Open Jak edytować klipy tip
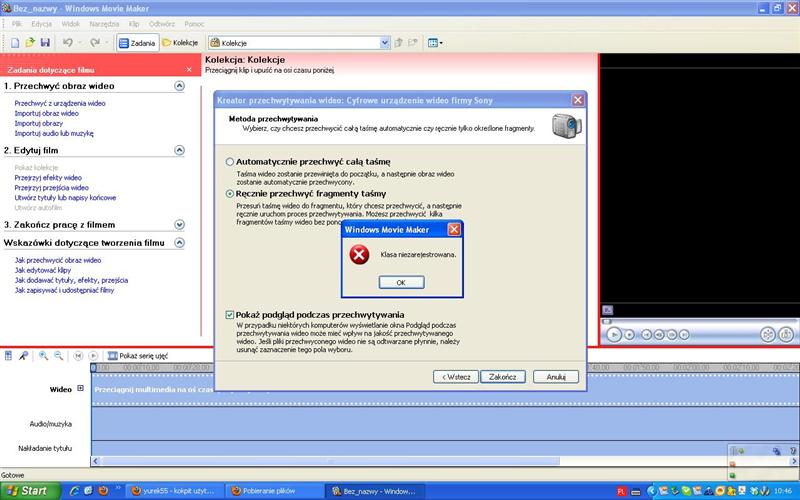Screen dimensions: 800x500 [43, 270]
